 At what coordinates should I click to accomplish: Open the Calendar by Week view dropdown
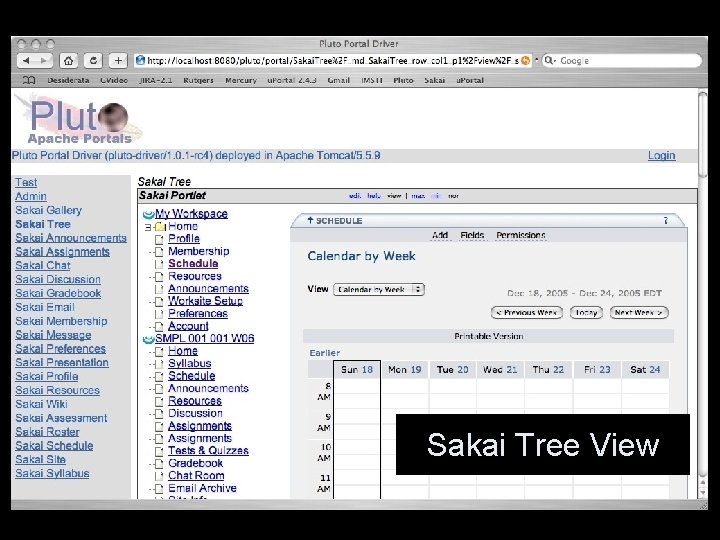point(379,290)
